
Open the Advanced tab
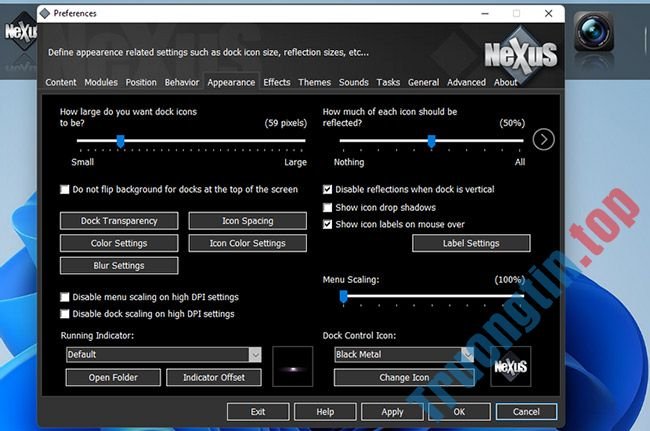(466, 82)
